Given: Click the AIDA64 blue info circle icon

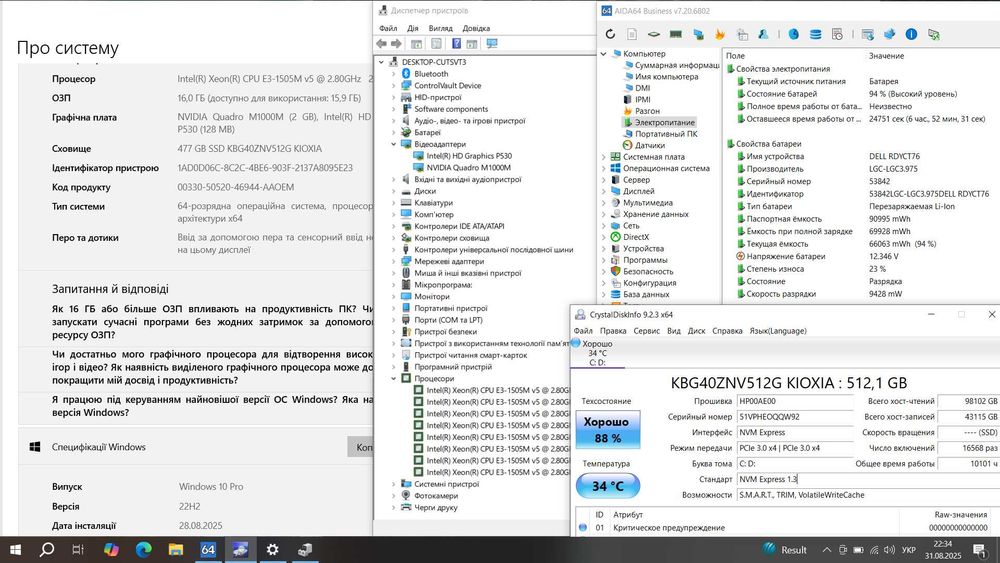Looking at the screenshot, I should [x=911, y=34].
